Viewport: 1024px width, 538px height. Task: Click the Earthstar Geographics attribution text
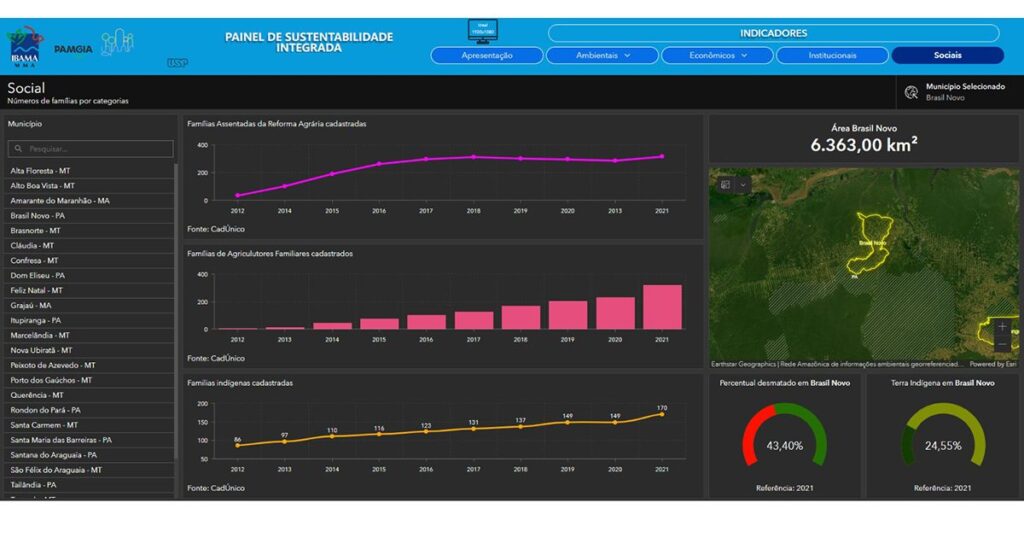[743, 364]
